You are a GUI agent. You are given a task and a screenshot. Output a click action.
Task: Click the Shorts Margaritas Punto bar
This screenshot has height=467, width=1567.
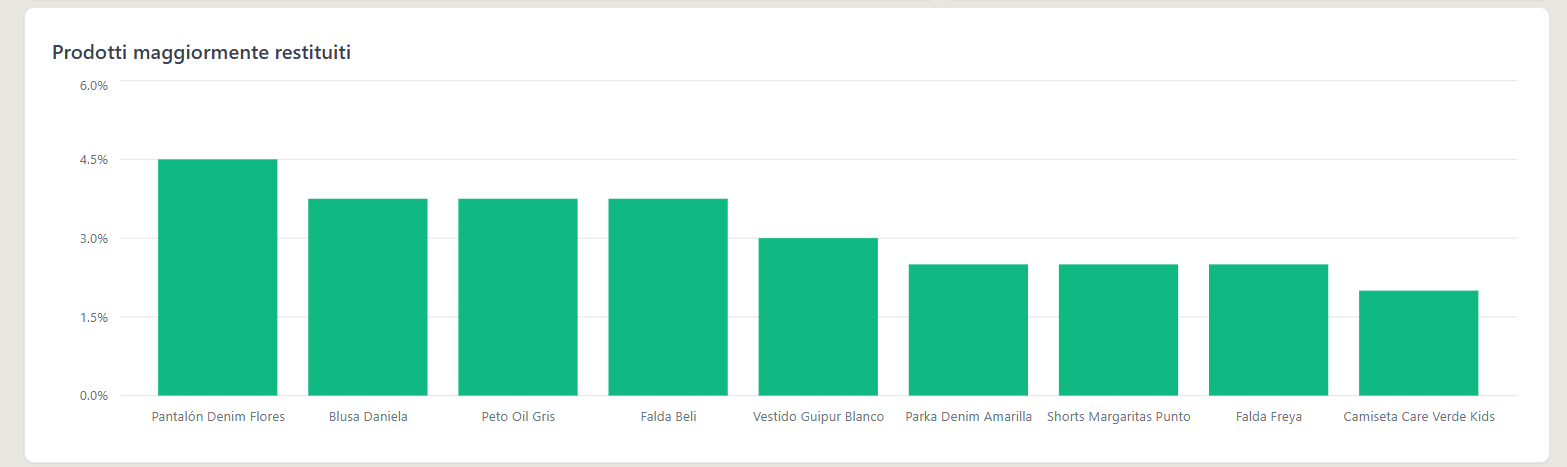pyautogui.click(x=1118, y=330)
